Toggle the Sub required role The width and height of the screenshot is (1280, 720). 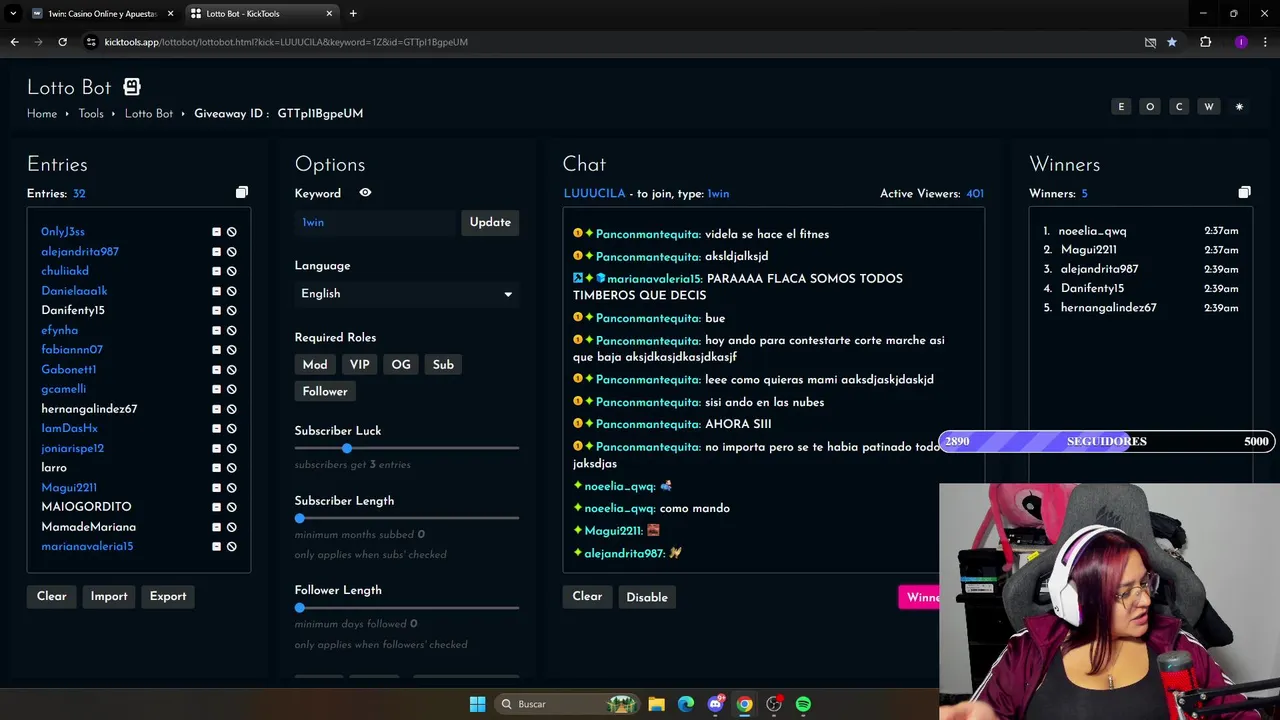tap(443, 365)
